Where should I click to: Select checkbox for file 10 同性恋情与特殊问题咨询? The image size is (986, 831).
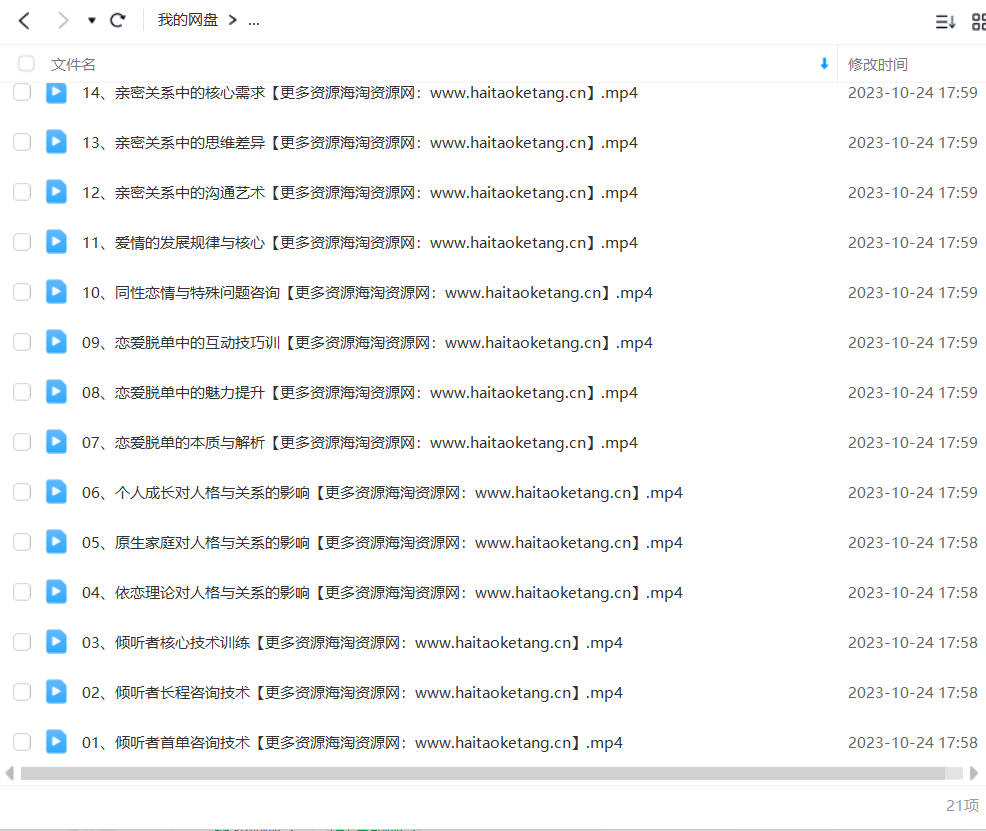tap(22, 292)
